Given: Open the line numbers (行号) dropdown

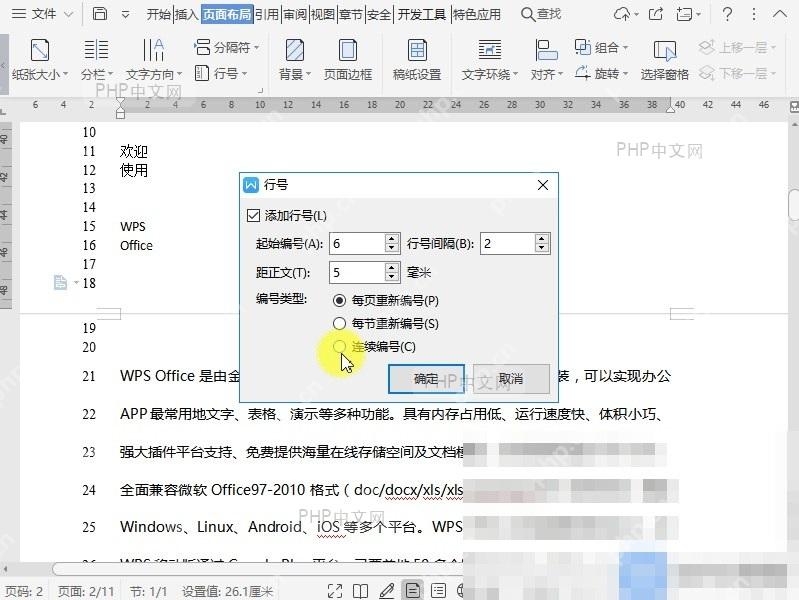Looking at the screenshot, I should pos(221,73).
